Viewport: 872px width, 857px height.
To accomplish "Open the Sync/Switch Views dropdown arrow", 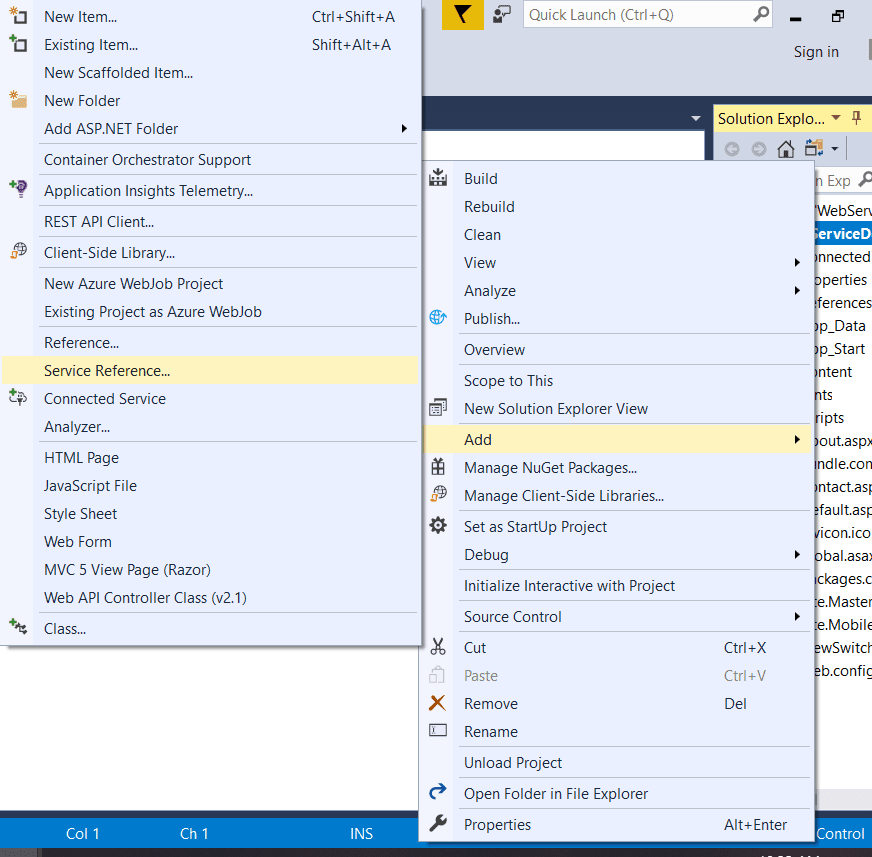I will pyautogui.click(x=834, y=148).
